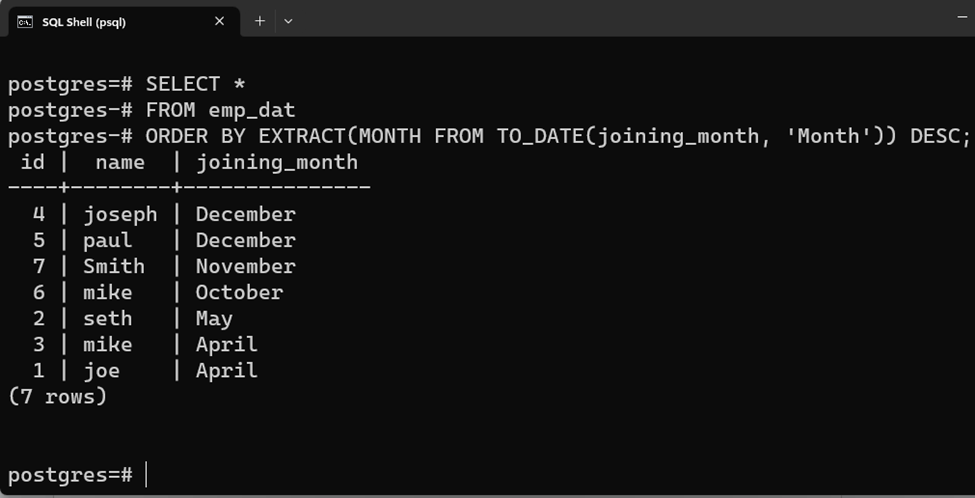
Task: Click the name column header
Action: tap(120, 163)
